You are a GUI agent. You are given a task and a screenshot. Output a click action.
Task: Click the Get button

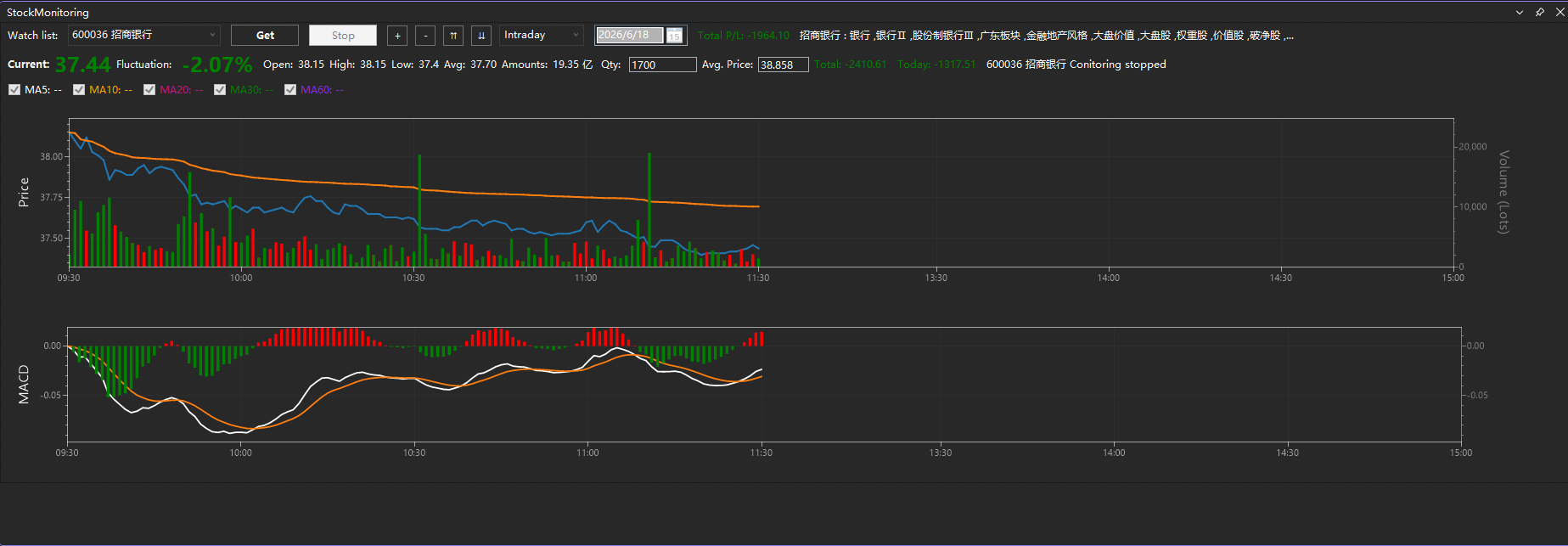(265, 36)
